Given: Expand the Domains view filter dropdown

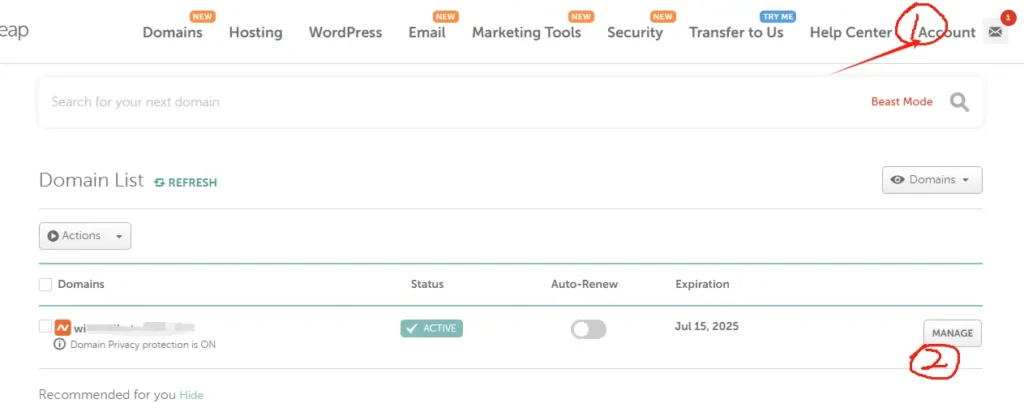Looking at the screenshot, I should [932, 180].
